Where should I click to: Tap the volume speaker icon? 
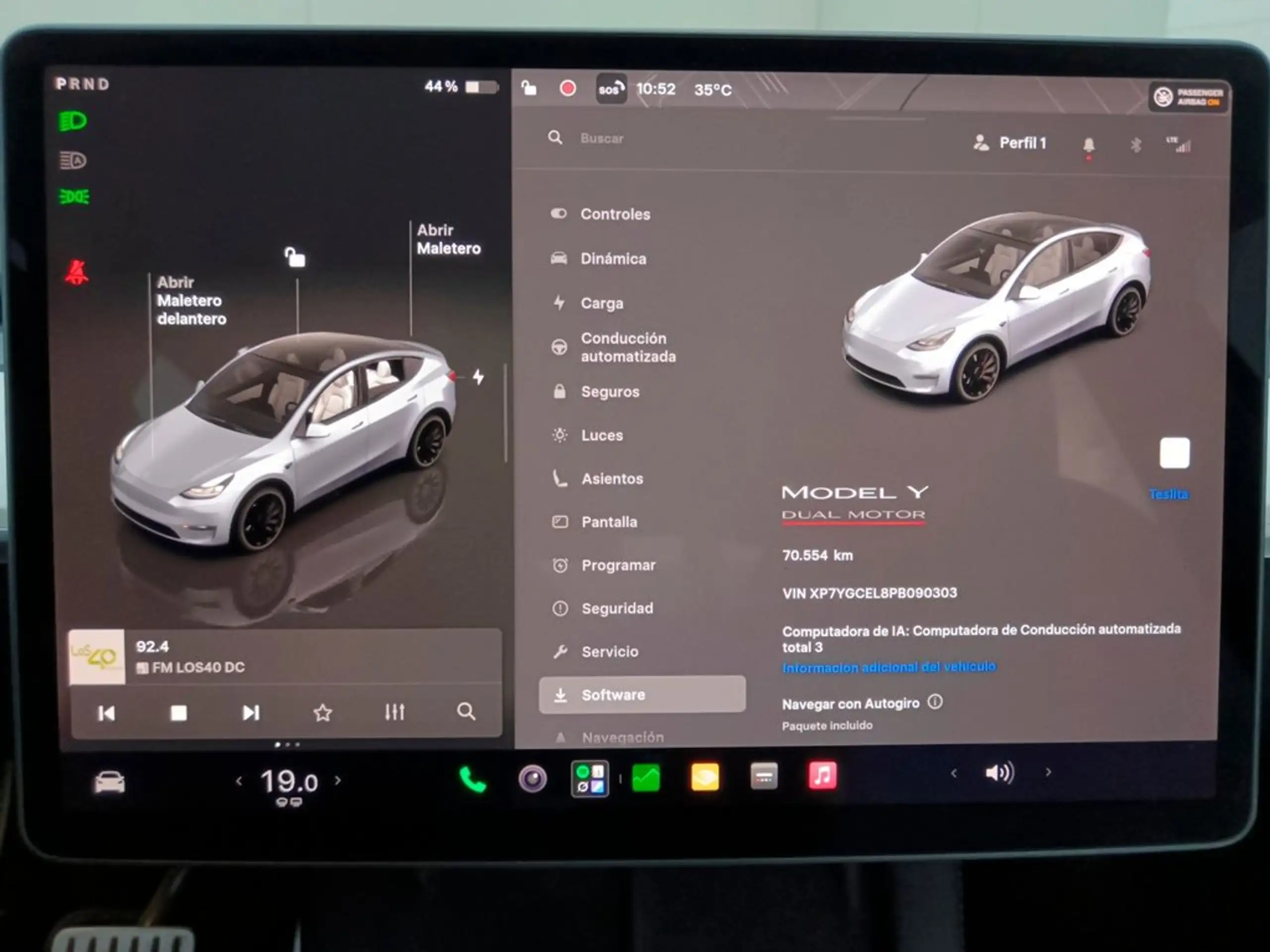click(x=1000, y=773)
